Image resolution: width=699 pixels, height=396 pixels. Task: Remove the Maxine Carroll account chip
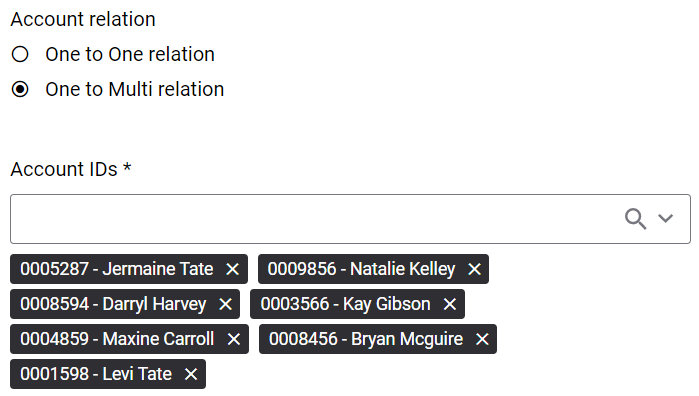click(234, 339)
